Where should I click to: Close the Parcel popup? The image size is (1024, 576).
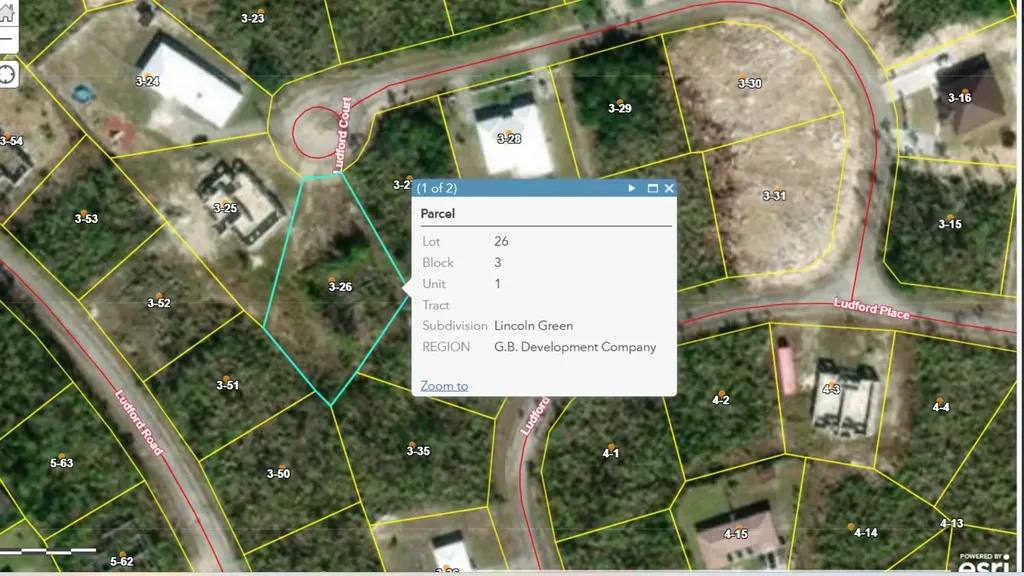[669, 188]
